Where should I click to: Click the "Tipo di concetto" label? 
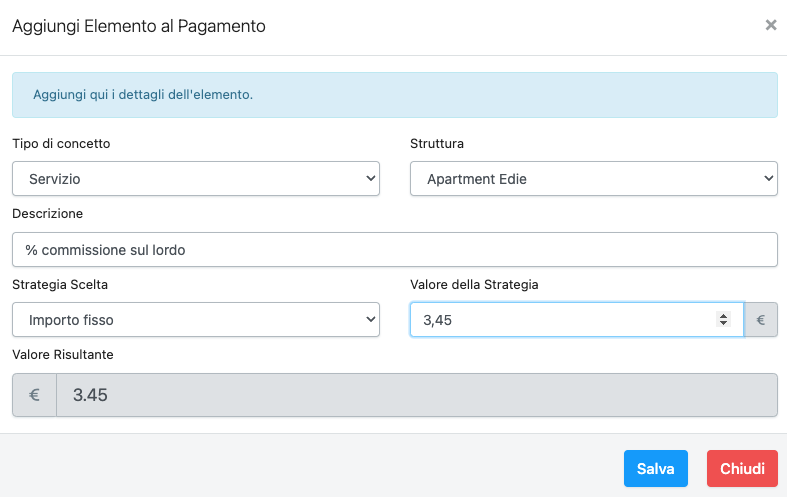61,143
